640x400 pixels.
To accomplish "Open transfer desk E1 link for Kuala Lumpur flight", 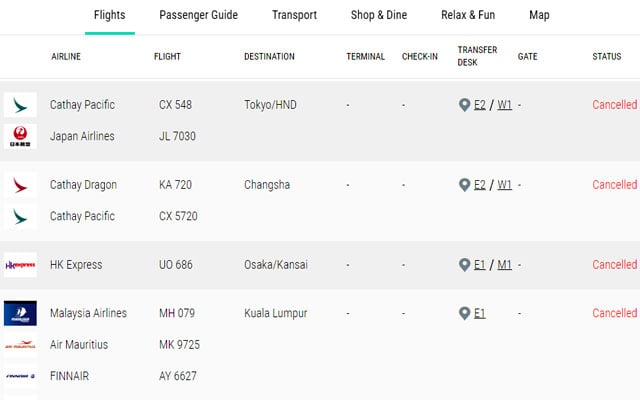I will tap(480, 313).
